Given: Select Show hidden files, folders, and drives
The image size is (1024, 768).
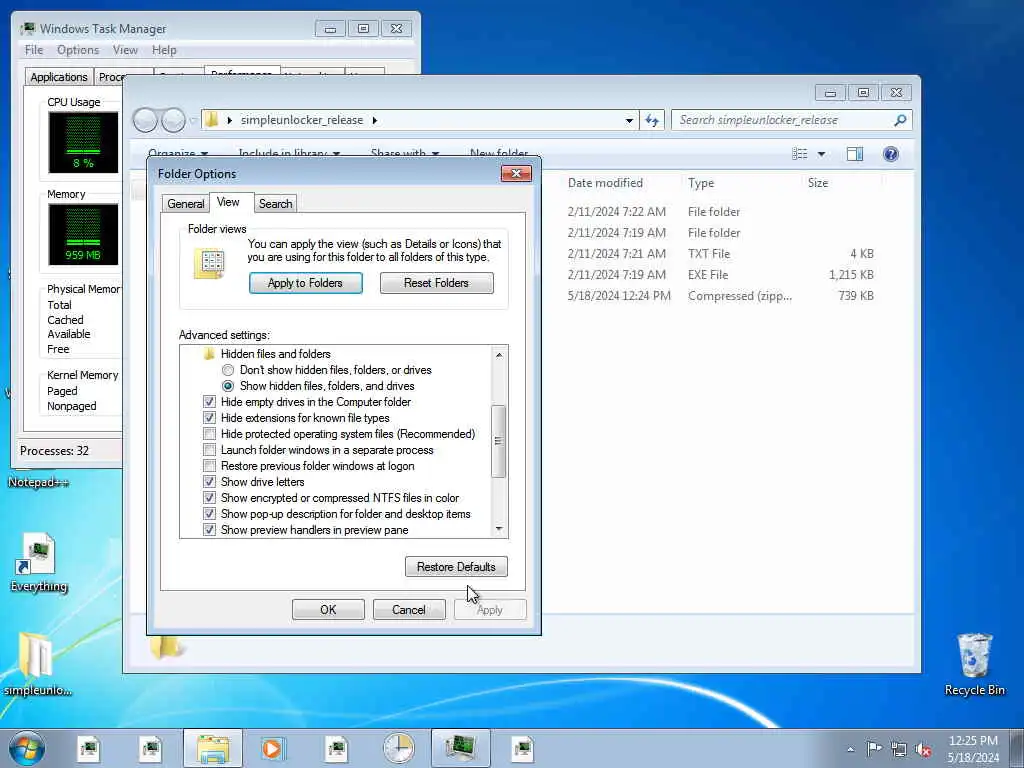Looking at the screenshot, I should click(x=227, y=386).
